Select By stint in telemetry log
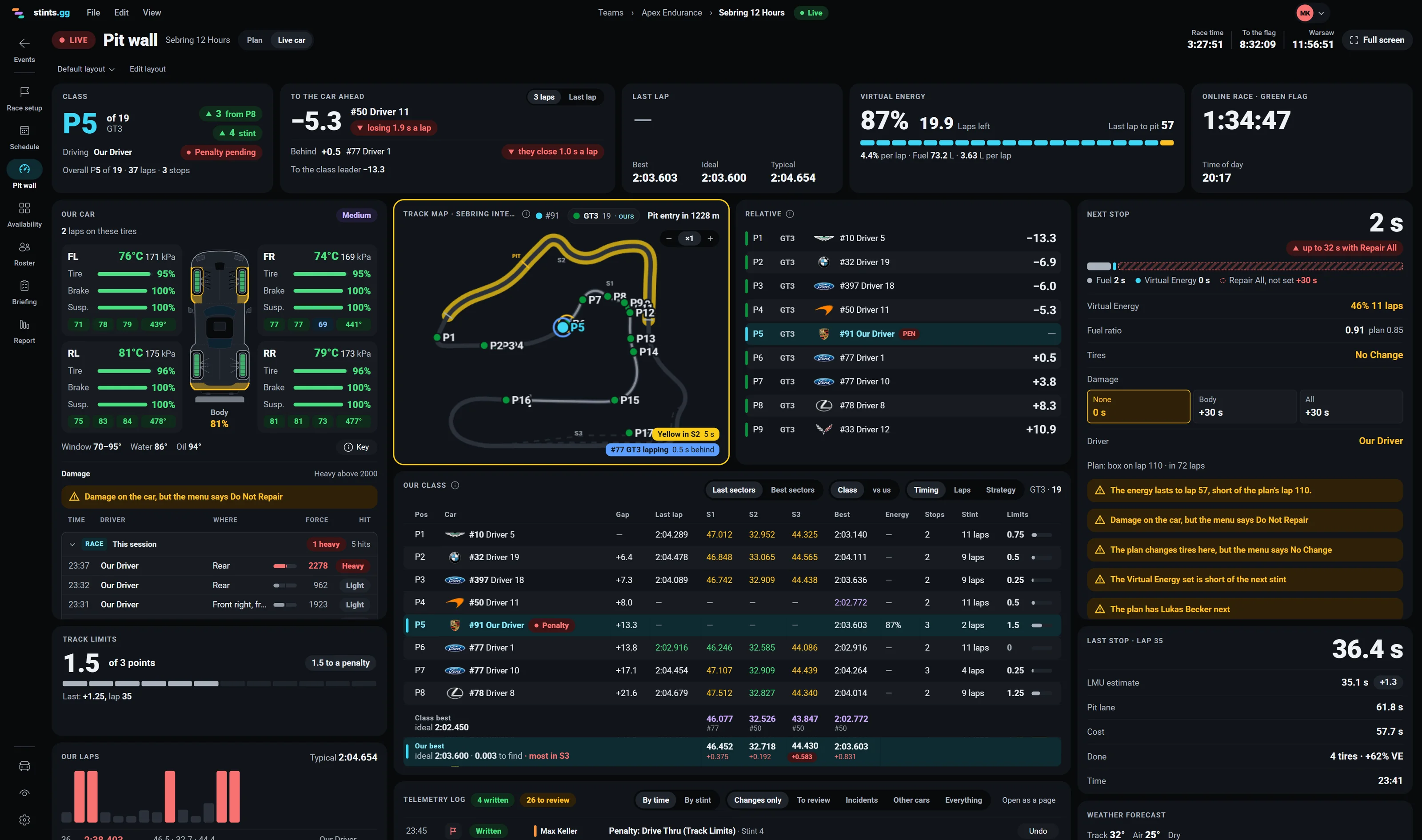This screenshot has height=840, width=1422. tap(697, 800)
